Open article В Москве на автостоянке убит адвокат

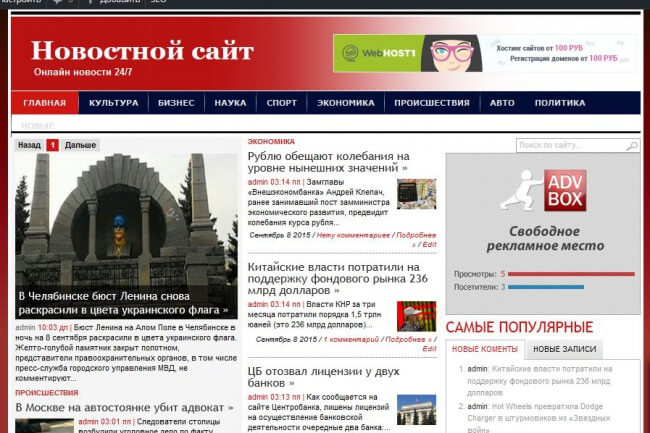(124, 407)
